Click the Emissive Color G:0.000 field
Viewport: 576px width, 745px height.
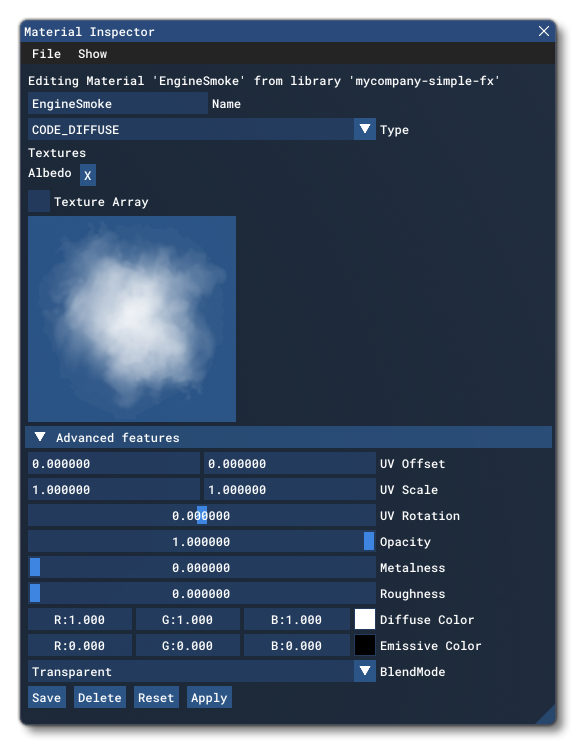coord(188,645)
